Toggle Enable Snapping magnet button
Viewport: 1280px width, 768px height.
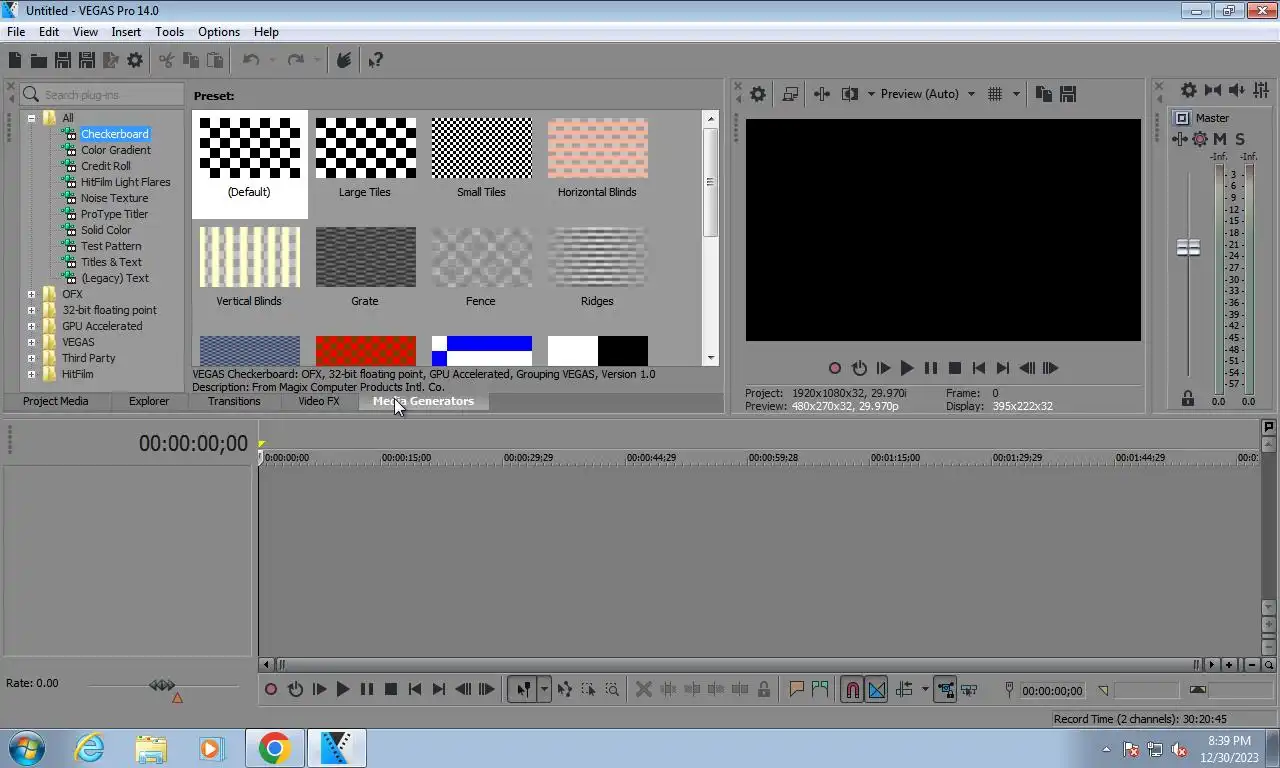point(852,690)
